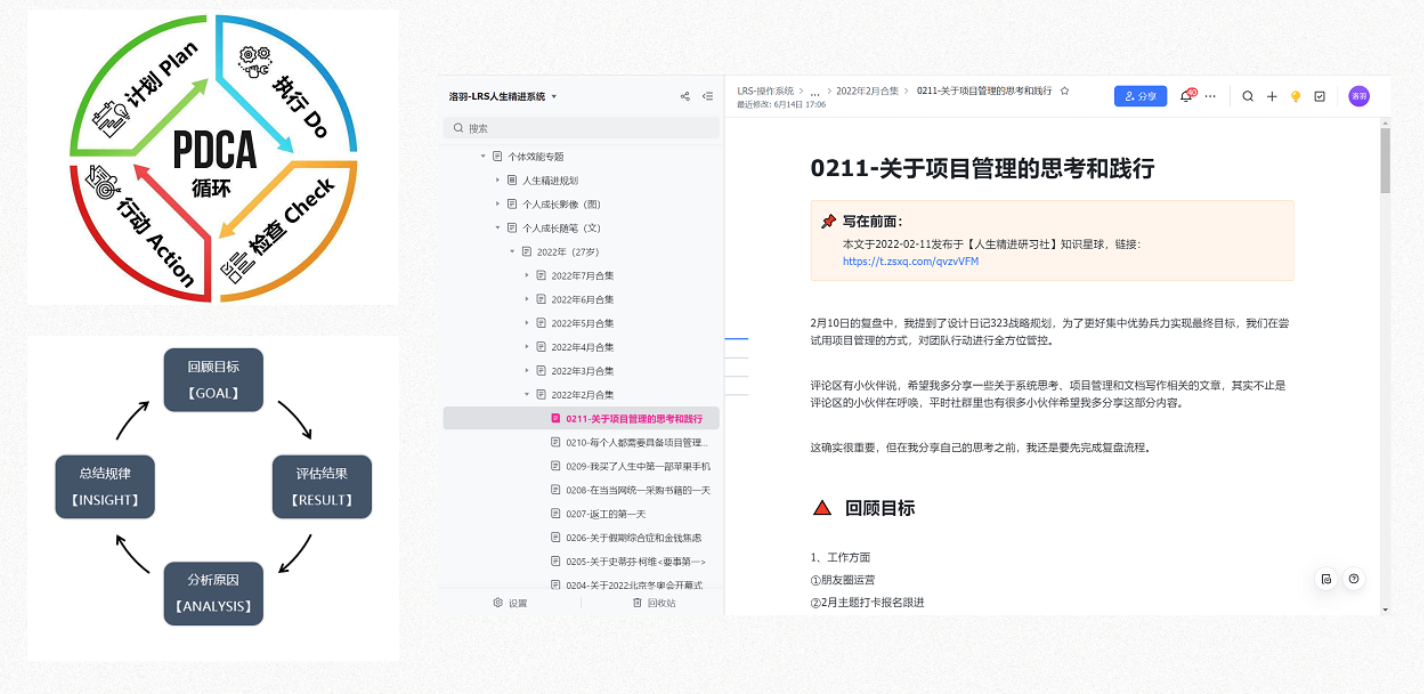The image size is (1424, 694).
Task: Expand 个人成长影像（图） node
Action: tap(498, 204)
